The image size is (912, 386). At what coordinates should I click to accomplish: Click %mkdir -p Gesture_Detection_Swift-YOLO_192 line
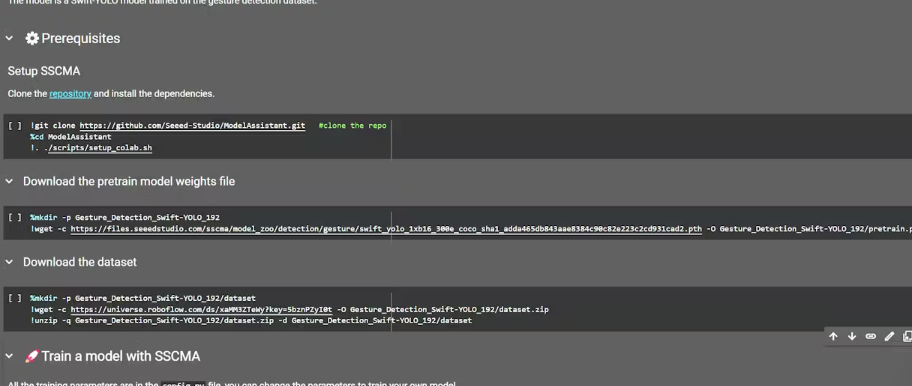(125, 217)
